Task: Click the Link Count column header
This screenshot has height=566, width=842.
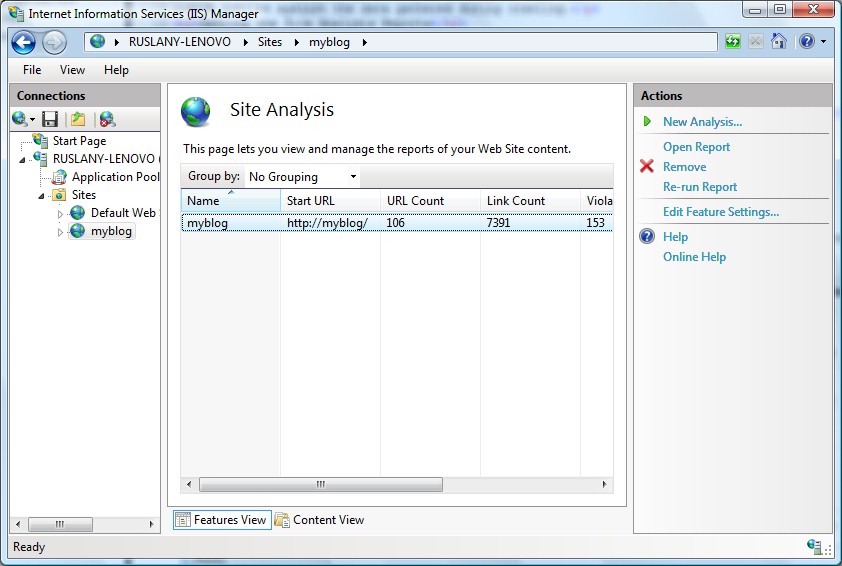Action: 531,201
